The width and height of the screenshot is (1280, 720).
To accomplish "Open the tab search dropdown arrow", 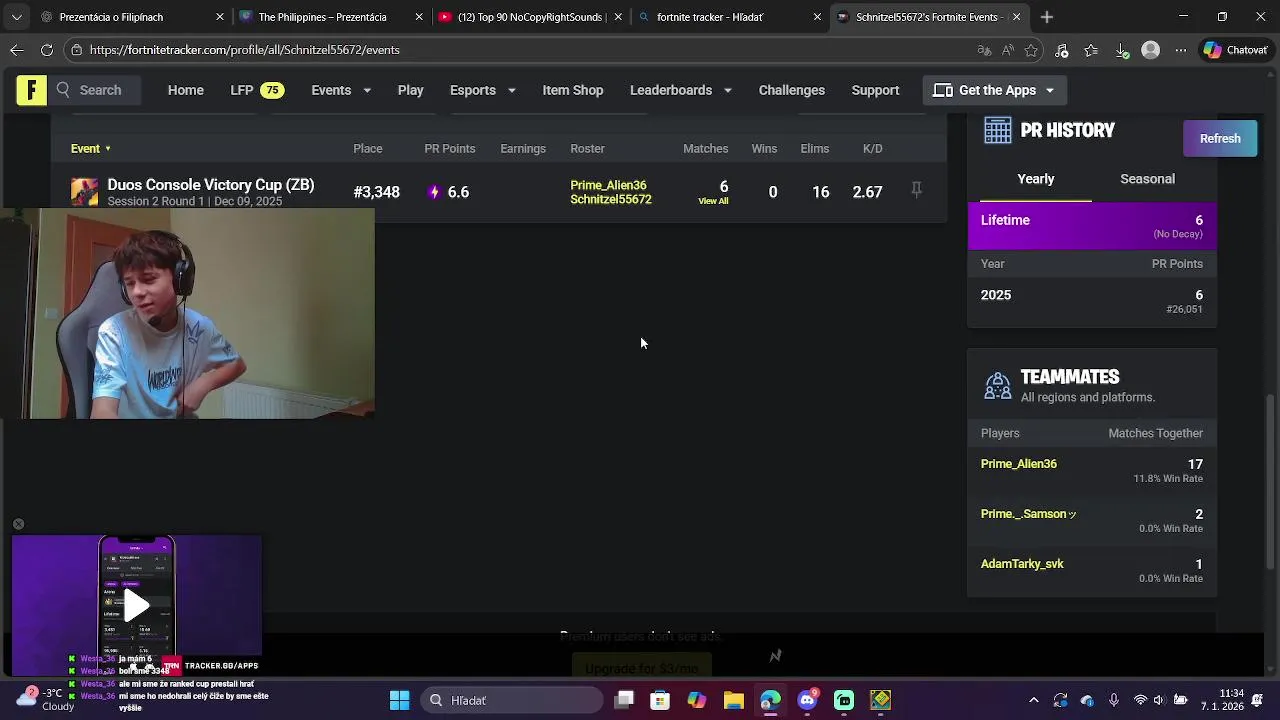I will tap(16, 17).
